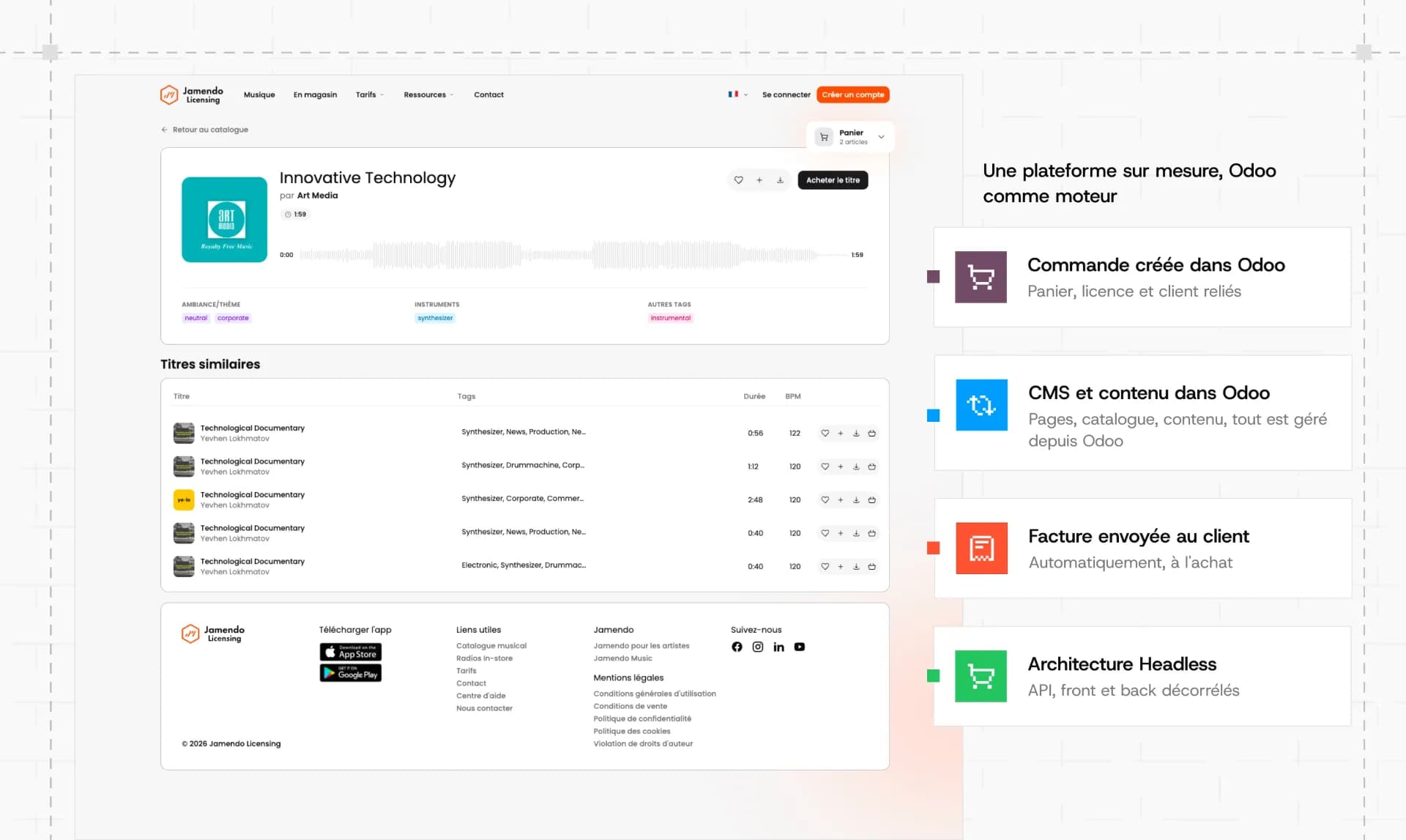This screenshot has width=1406, height=840.
Task: Click the green cart icon for Architecture Headless
Action: [981, 676]
